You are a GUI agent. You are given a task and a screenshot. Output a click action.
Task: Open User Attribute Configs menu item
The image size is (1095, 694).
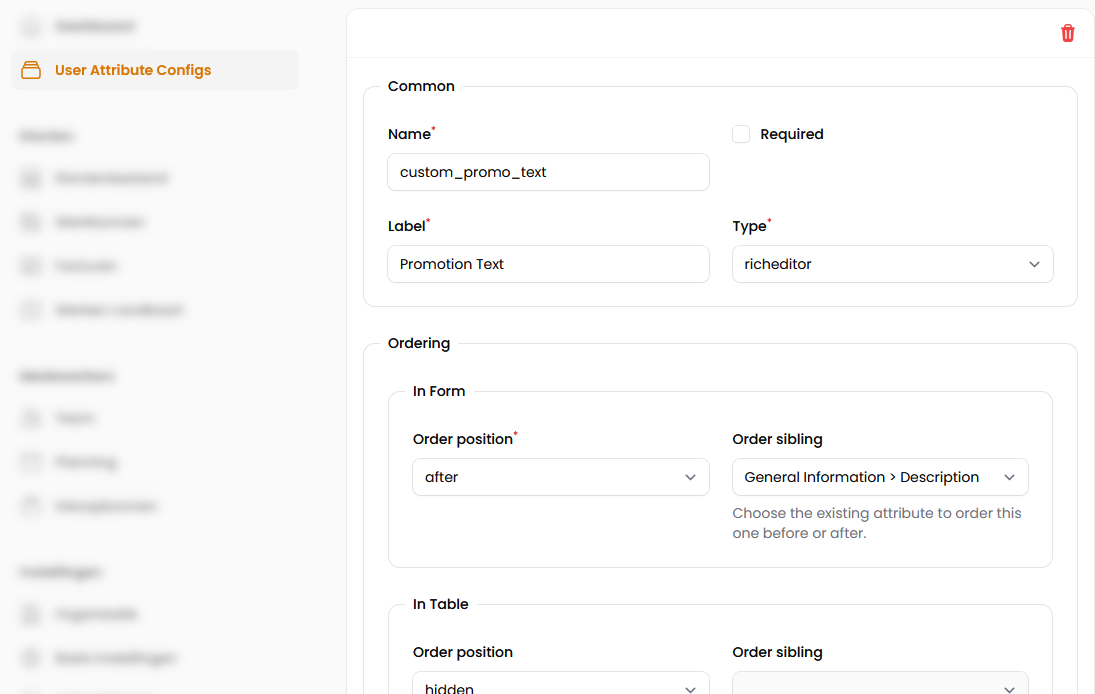(x=155, y=70)
